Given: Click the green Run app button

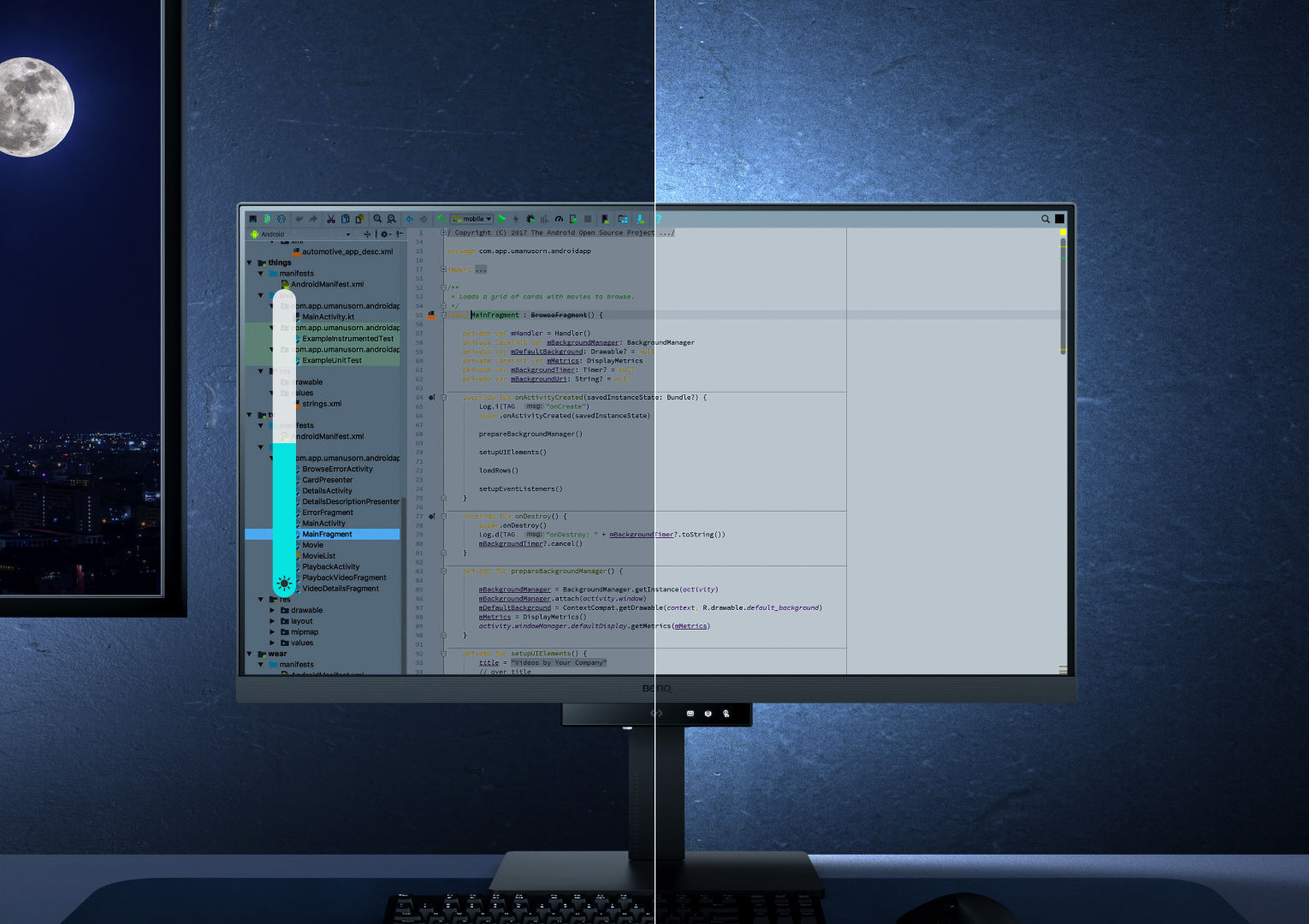Looking at the screenshot, I should coord(502,219).
